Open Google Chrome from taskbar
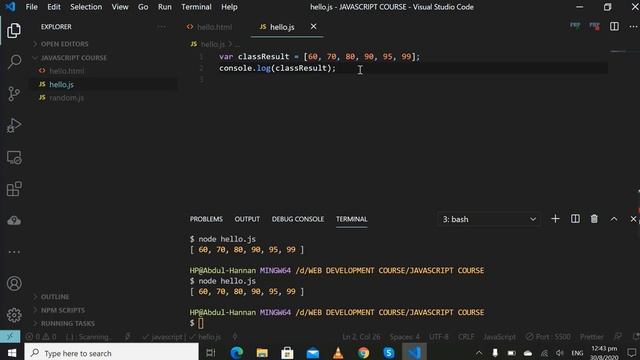This screenshot has height=360, width=640. point(363,353)
